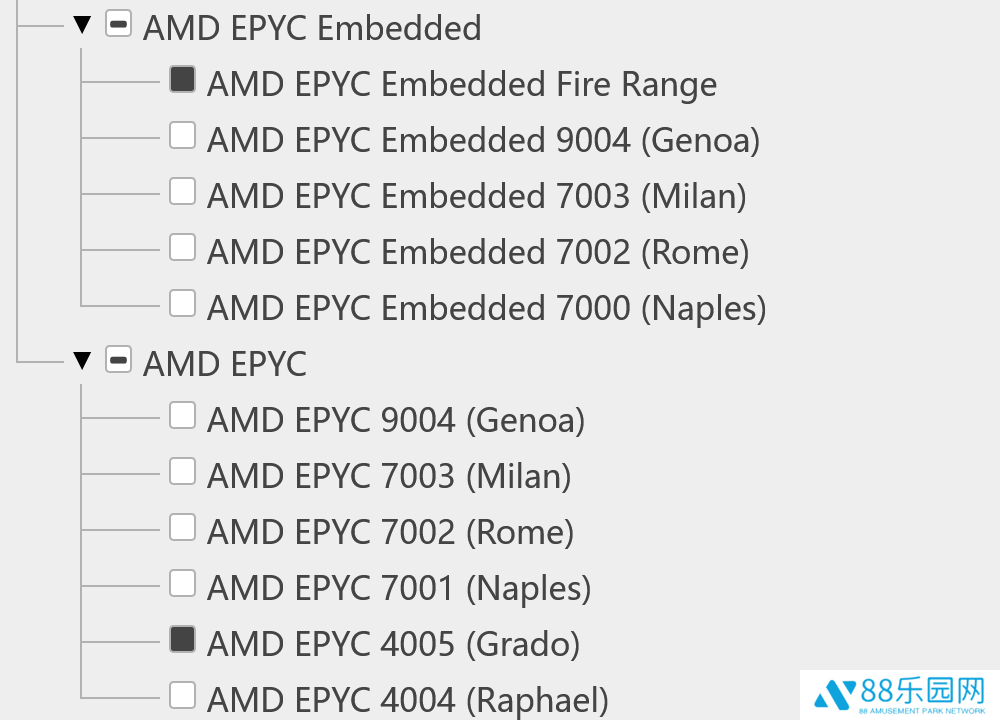Select the AMD EPYC Embedded group label
Image resolution: width=1000 pixels, height=720 pixels.
[x=312, y=28]
